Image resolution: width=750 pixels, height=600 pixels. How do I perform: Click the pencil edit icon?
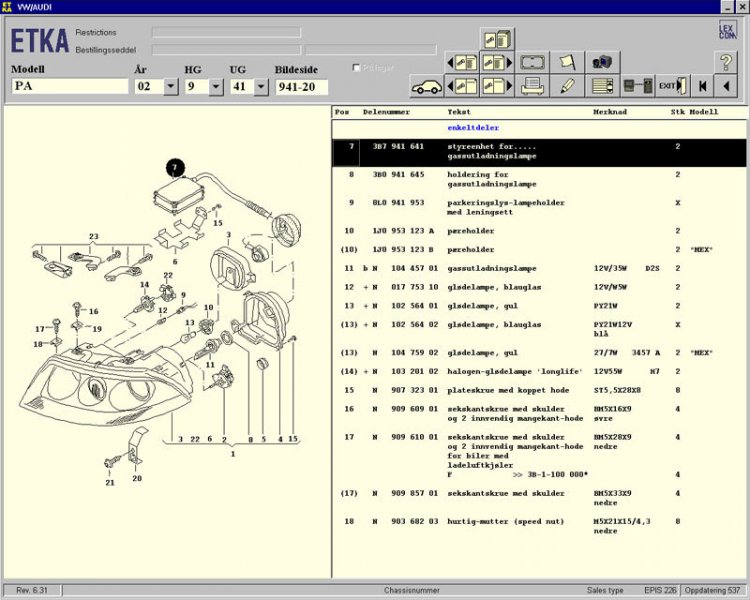567,86
